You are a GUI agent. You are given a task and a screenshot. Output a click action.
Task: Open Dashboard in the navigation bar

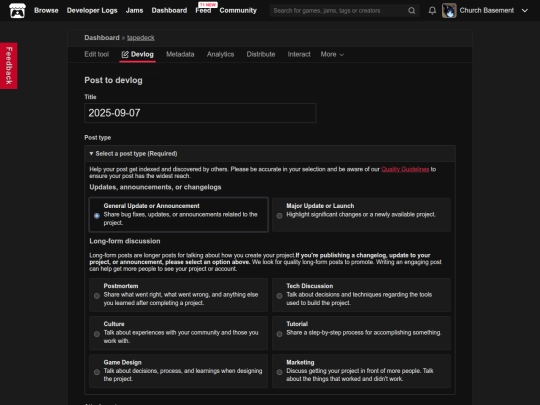coord(169,11)
